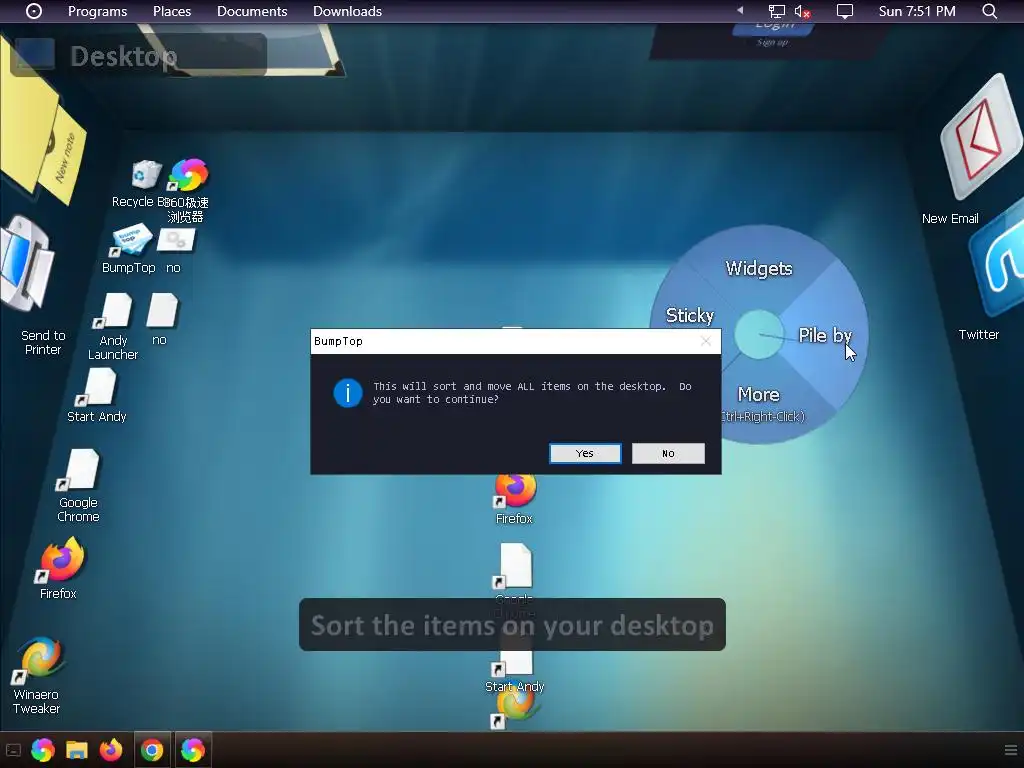Select Widgets in the pie menu
This screenshot has height=768, width=1024.
759,268
